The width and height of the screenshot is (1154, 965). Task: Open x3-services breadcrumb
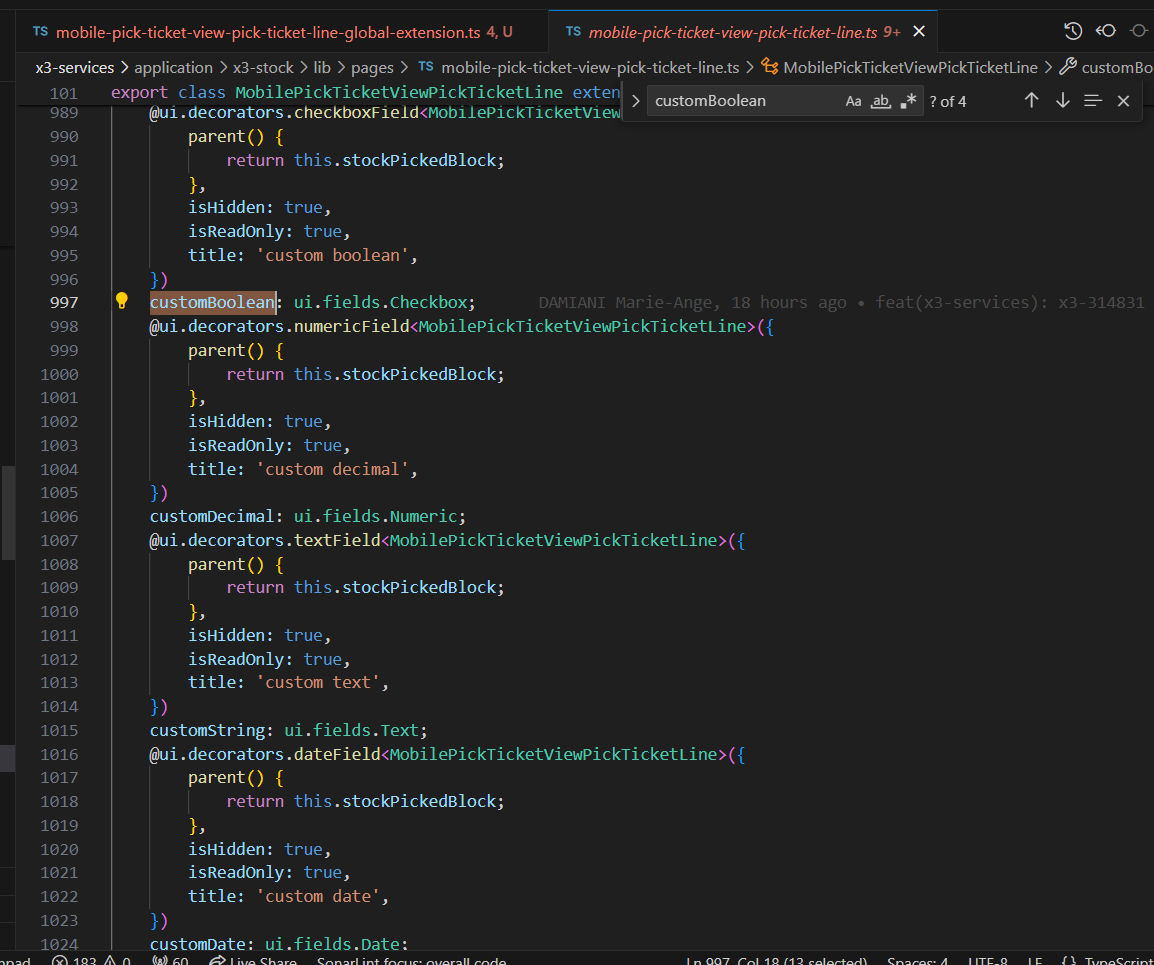coord(75,68)
